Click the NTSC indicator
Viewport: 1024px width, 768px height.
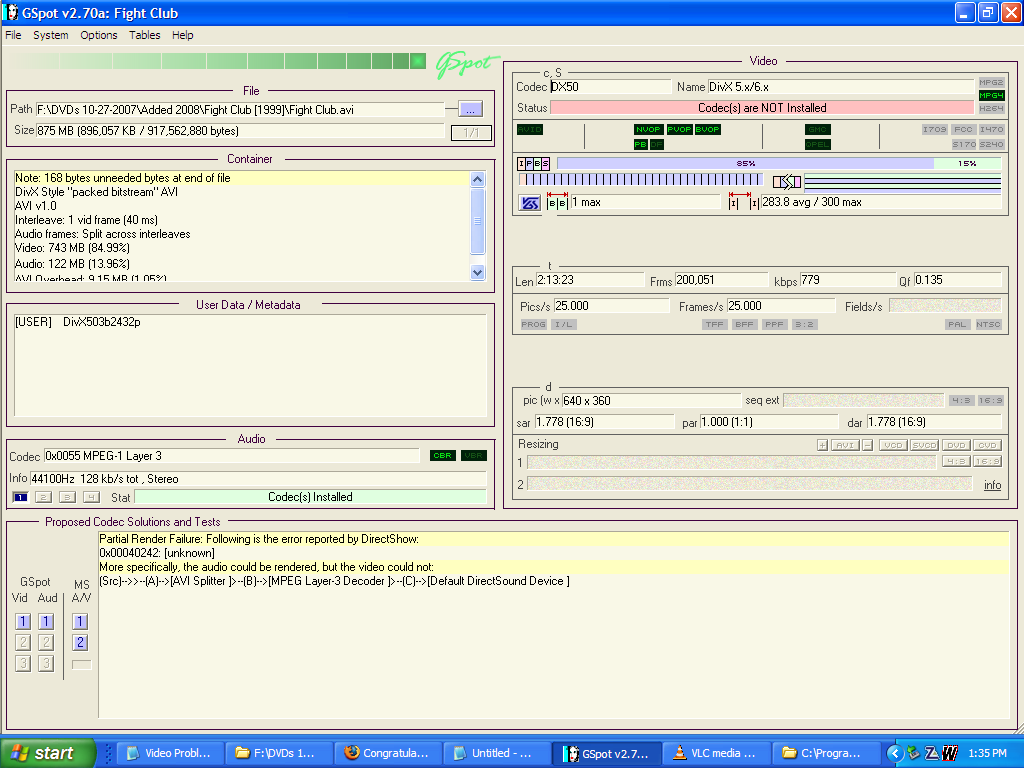pyautogui.click(x=988, y=325)
